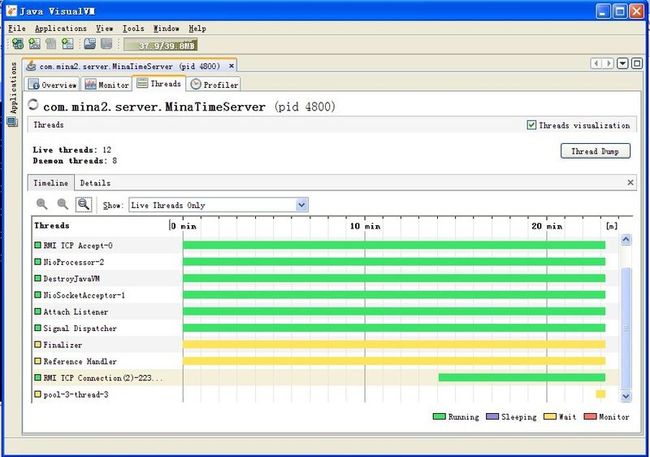The image size is (650, 457).
Task: Click the scroll documents left arrow
Action: coord(596,63)
